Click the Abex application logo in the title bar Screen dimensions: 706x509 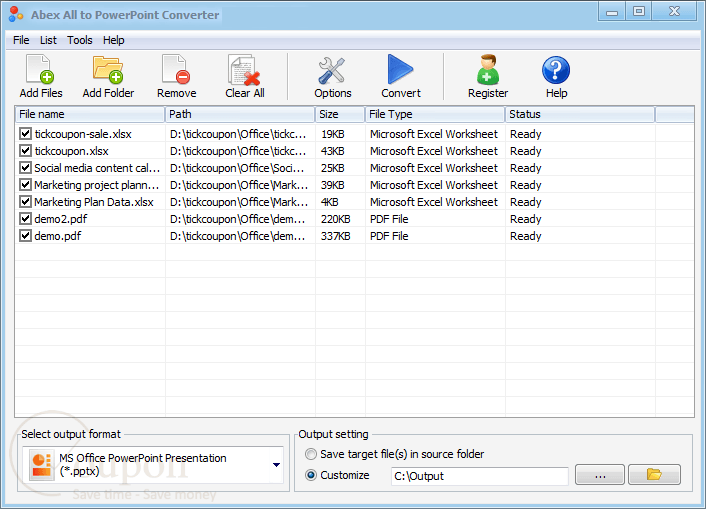16,14
